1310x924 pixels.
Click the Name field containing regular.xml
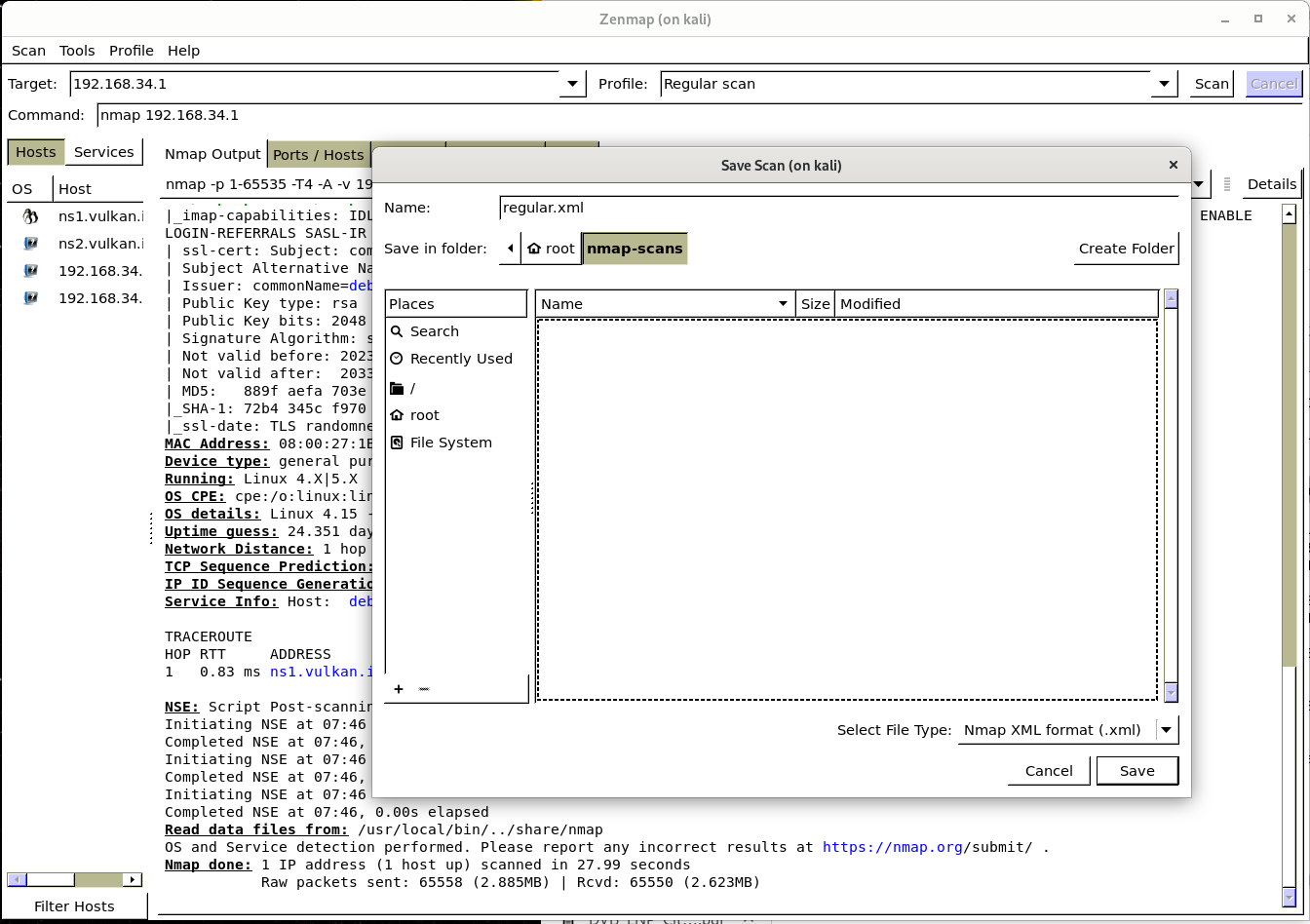click(838, 208)
